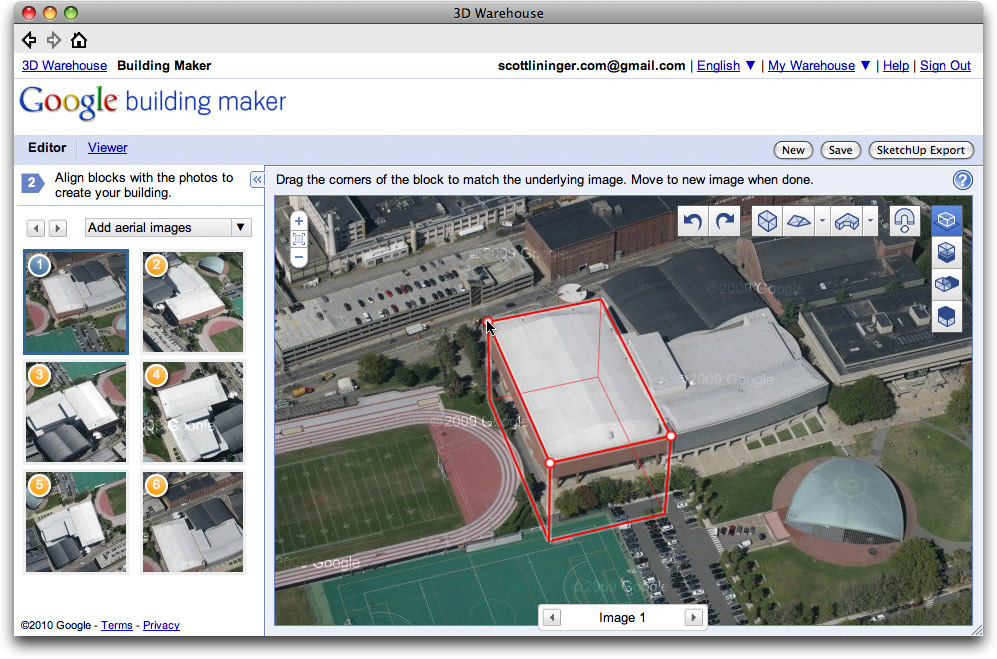The image size is (997, 659).
Task: Zoom out of the aerial image
Action: point(299,257)
